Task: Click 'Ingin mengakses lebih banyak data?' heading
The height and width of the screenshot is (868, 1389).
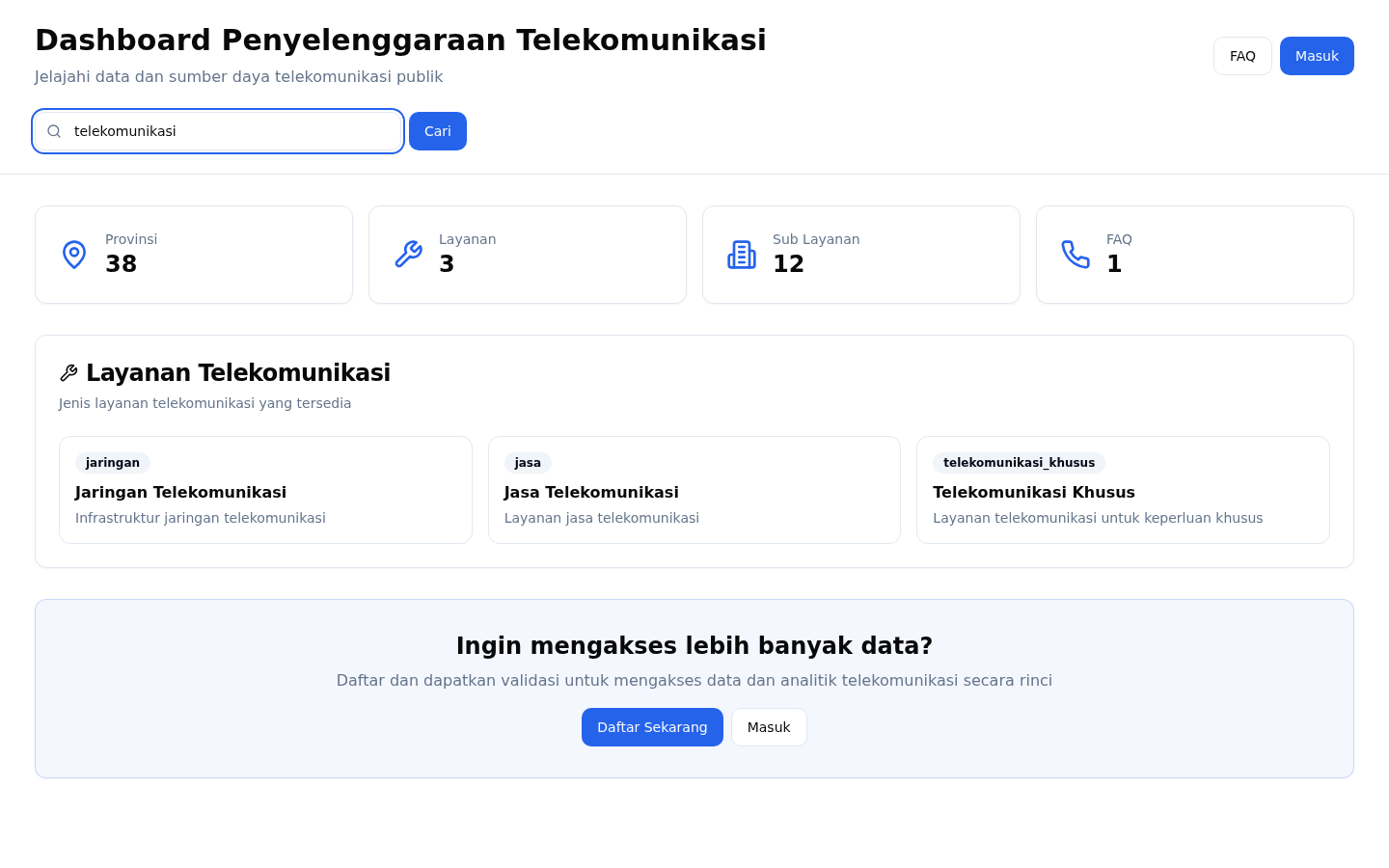Action: tap(694, 646)
